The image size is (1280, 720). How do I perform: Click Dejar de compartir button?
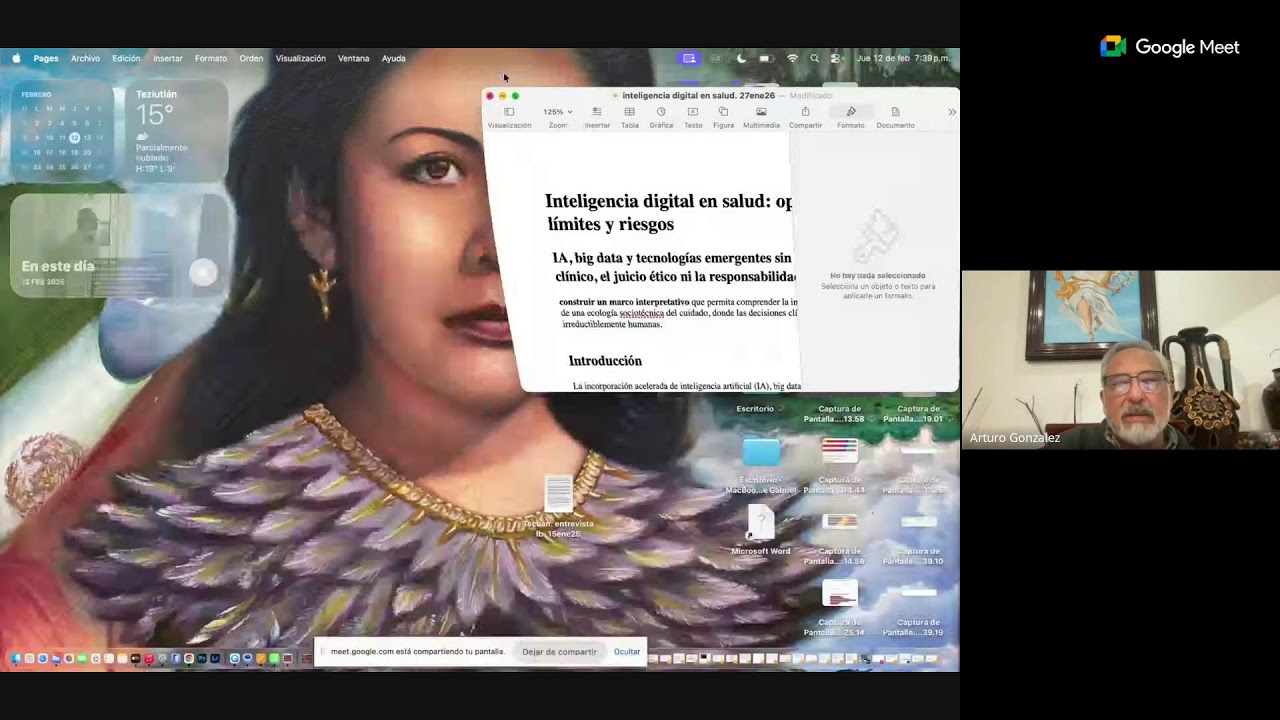coord(559,652)
